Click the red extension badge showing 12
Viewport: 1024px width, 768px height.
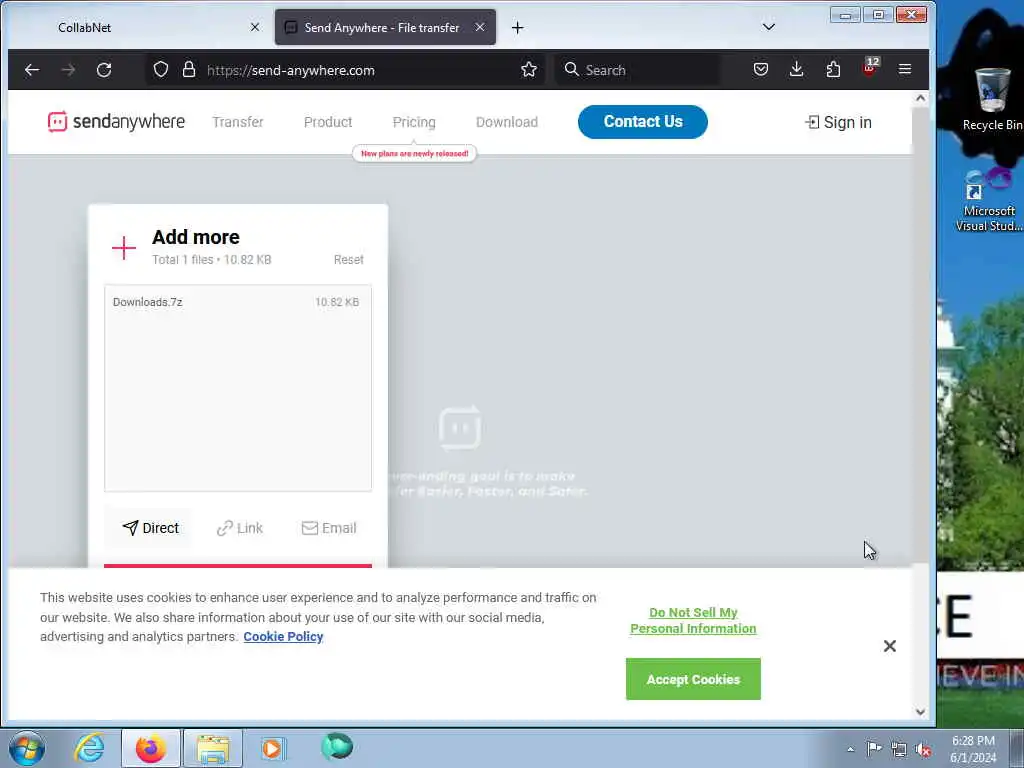click(870, 68)
